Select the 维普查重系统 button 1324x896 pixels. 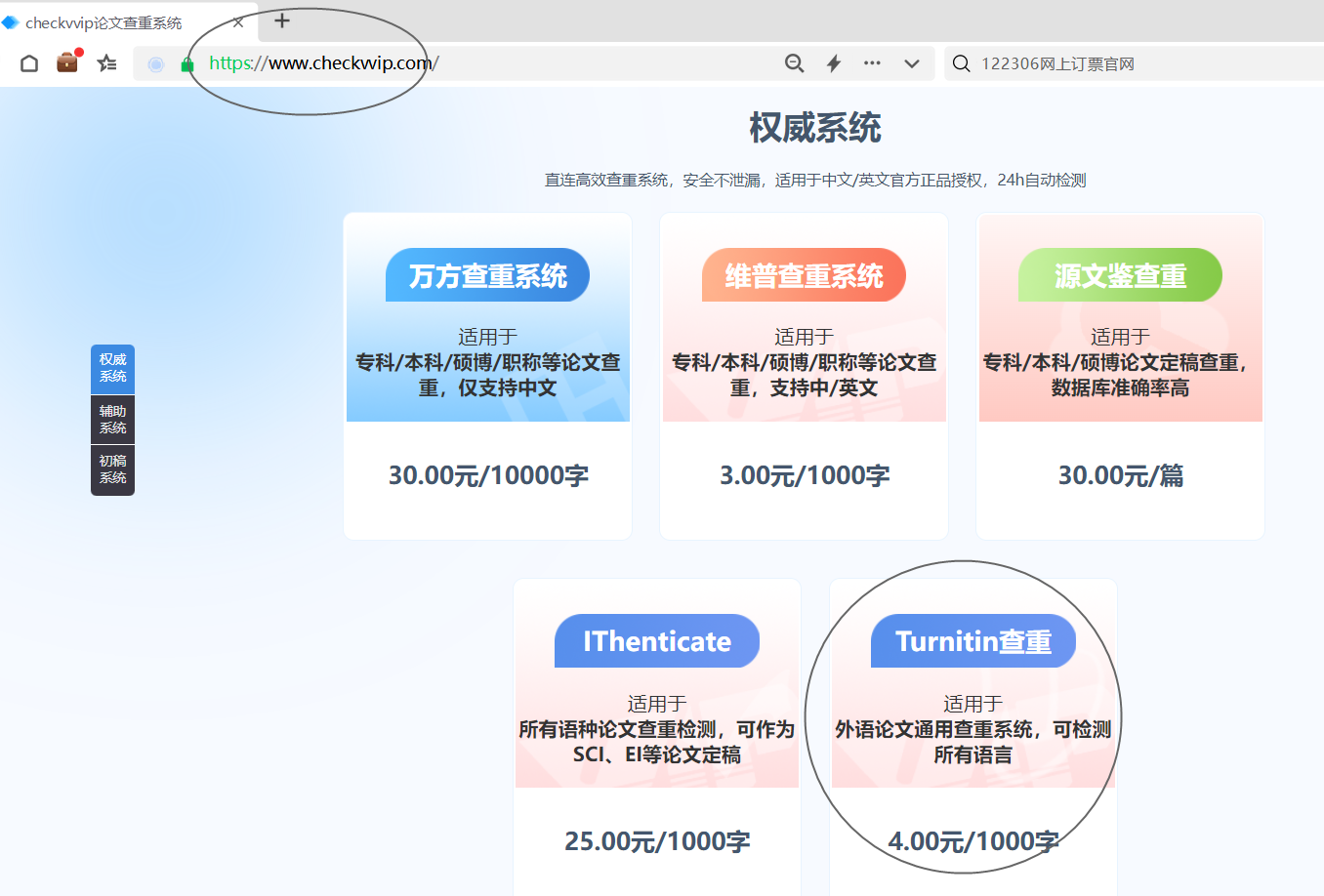[804, 275]
